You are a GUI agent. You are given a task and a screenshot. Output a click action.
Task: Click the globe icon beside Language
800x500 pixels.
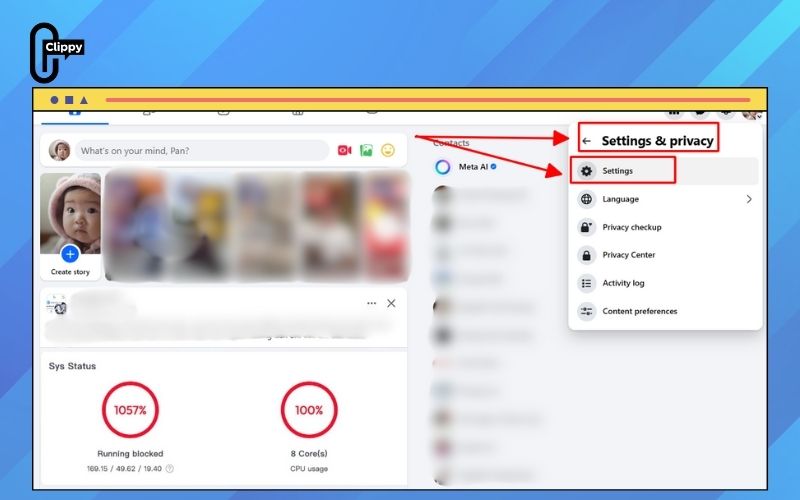pos(587,199)
